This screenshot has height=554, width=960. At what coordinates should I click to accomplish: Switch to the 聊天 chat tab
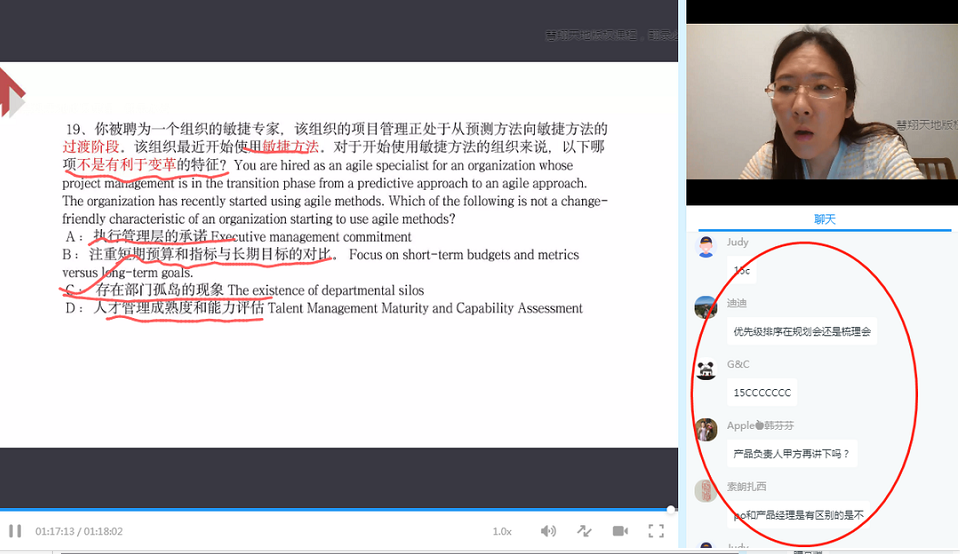(824, 219)
